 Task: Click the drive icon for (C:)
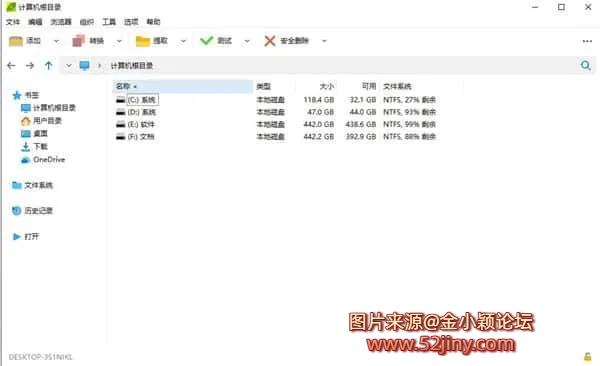click(x=121, y=100)
